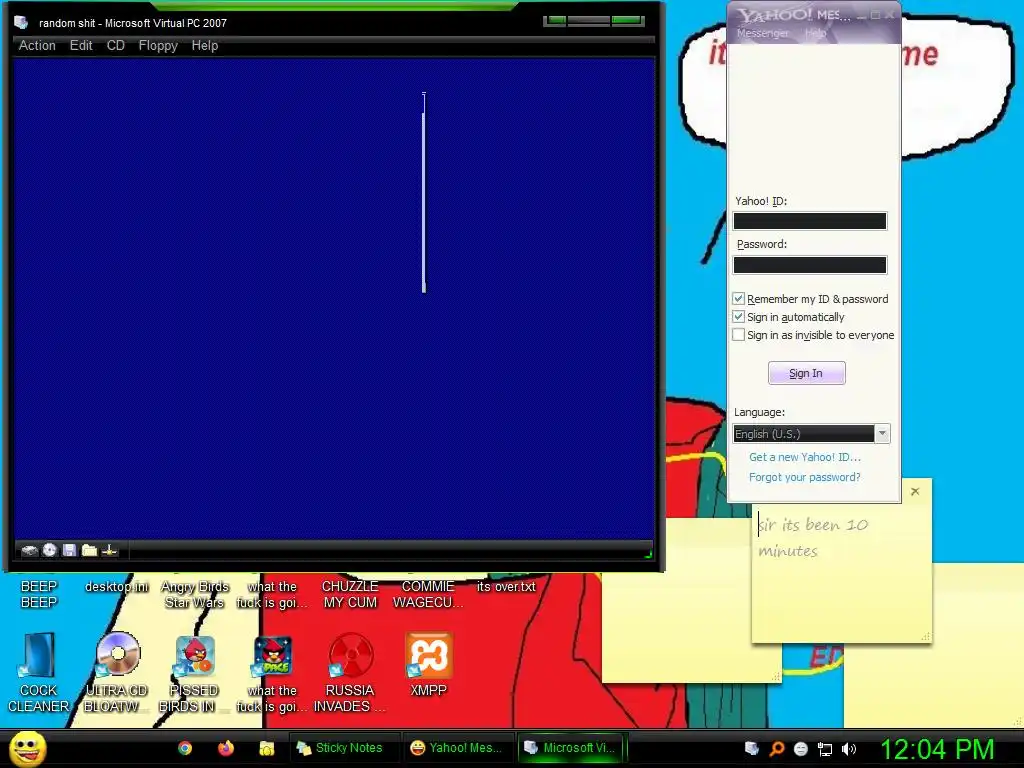
Task: Enable Sign in as invisible to everyone
Action: tap(739, 334)
